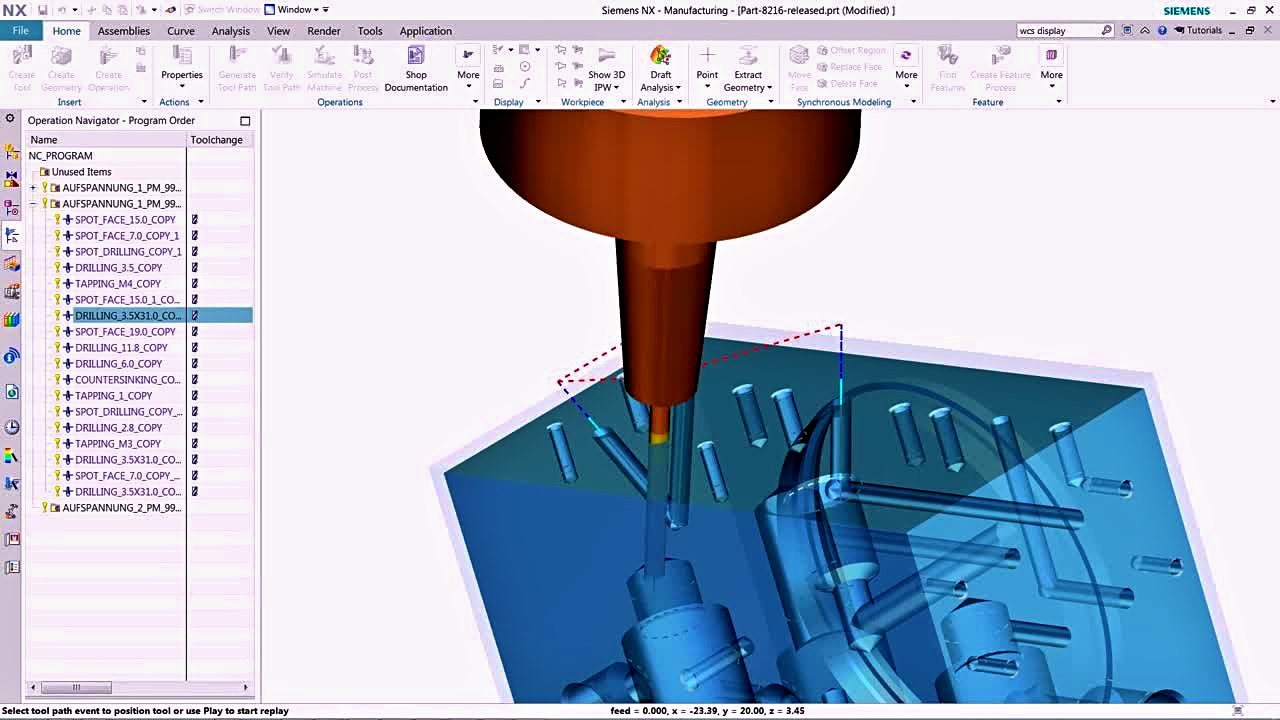Select the Tools ribbon tab
The image size is (1280, 720).
tap(370, 31)
